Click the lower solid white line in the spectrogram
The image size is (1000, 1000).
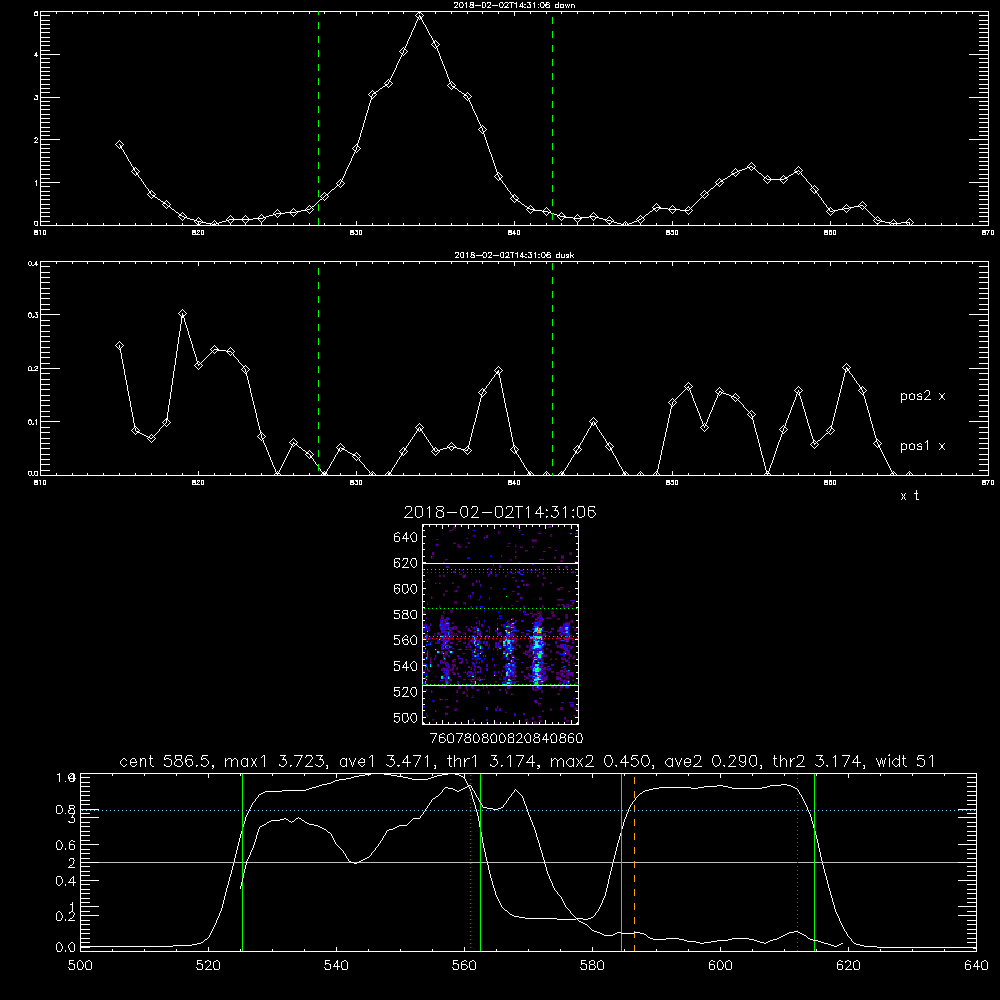pos(500,685)
